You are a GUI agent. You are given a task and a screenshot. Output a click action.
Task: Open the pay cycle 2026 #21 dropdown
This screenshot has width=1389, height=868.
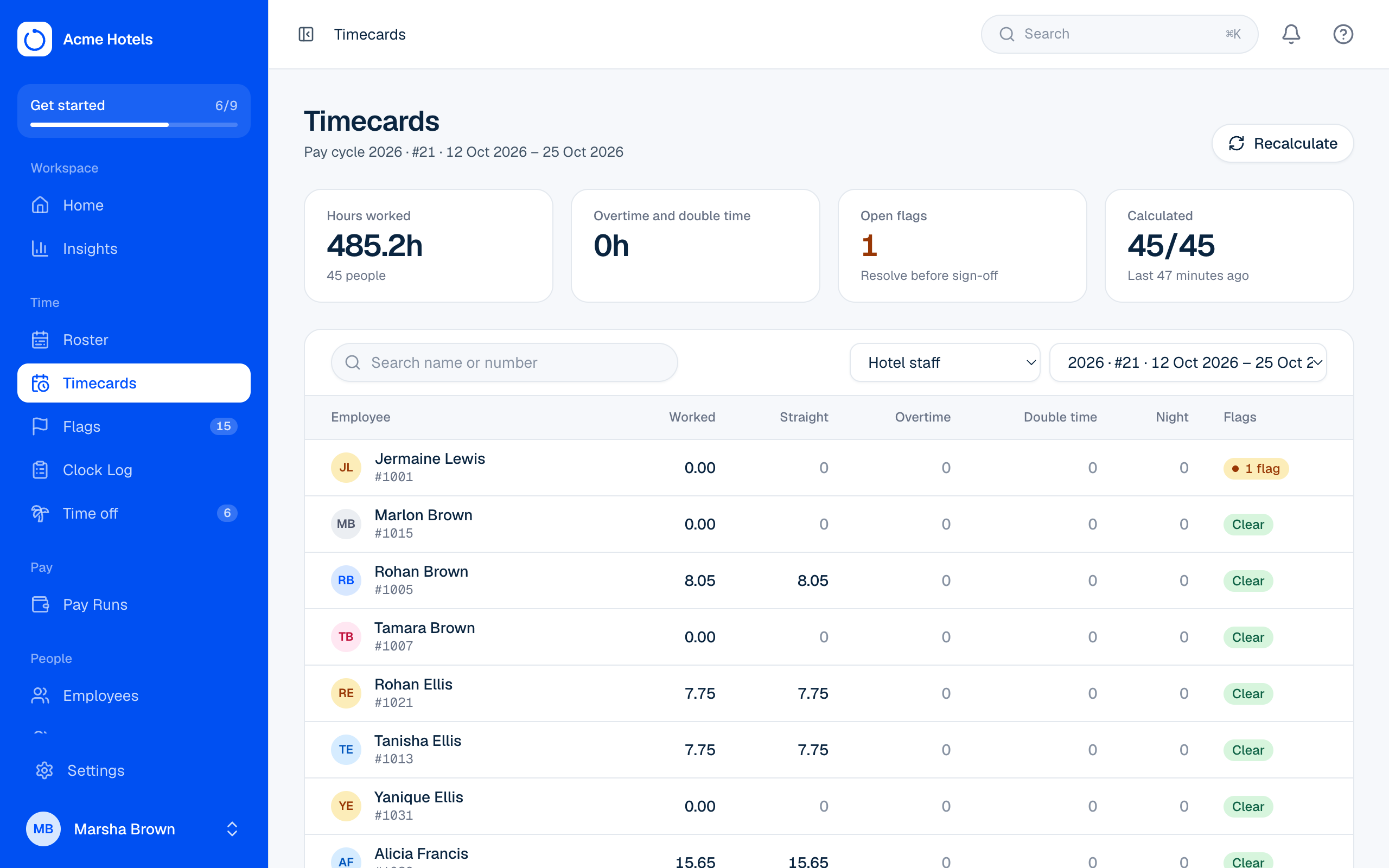pos(1188,362)
